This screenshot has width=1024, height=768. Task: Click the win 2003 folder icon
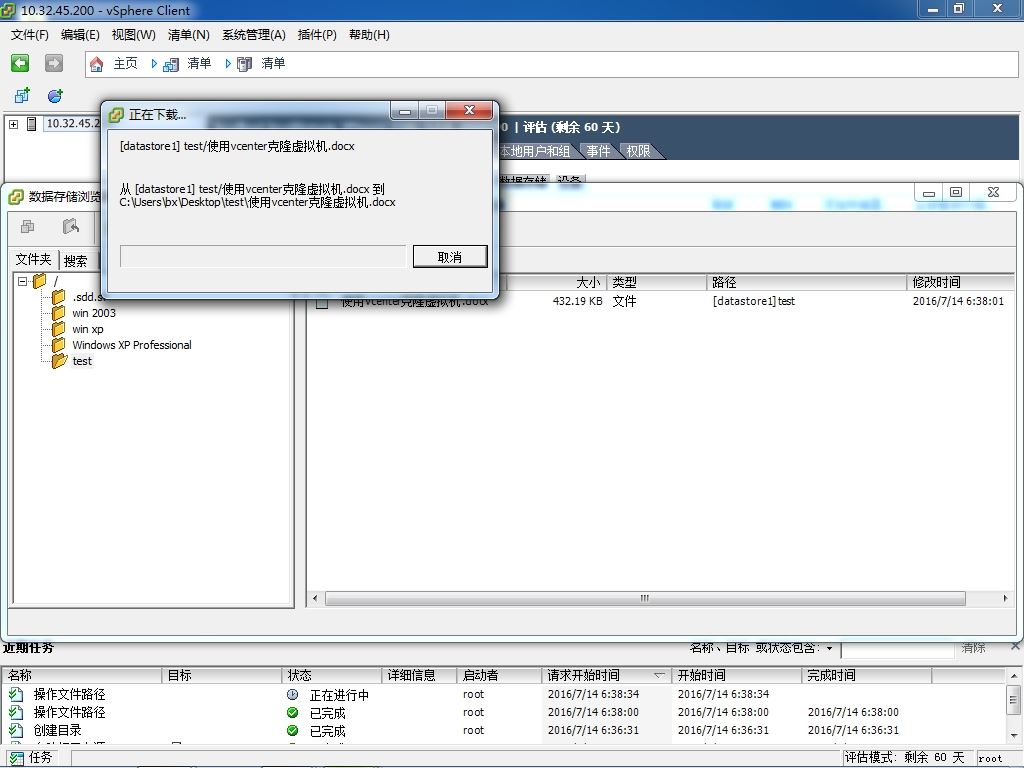click(x=59, y=313)
